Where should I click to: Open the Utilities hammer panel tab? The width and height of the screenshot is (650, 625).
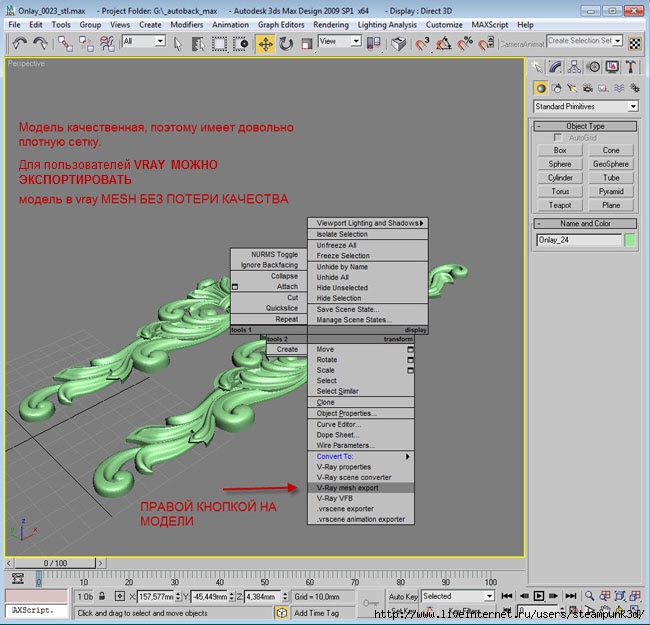click(631, 67)
